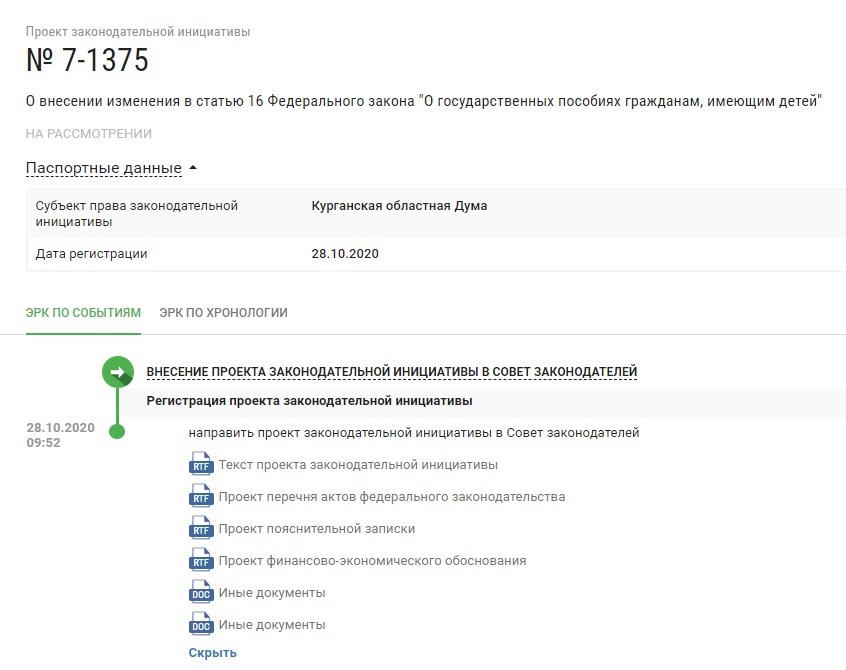Click the Дата регистрации value 28.10.2020
The image size is (846, 670).
345,254
